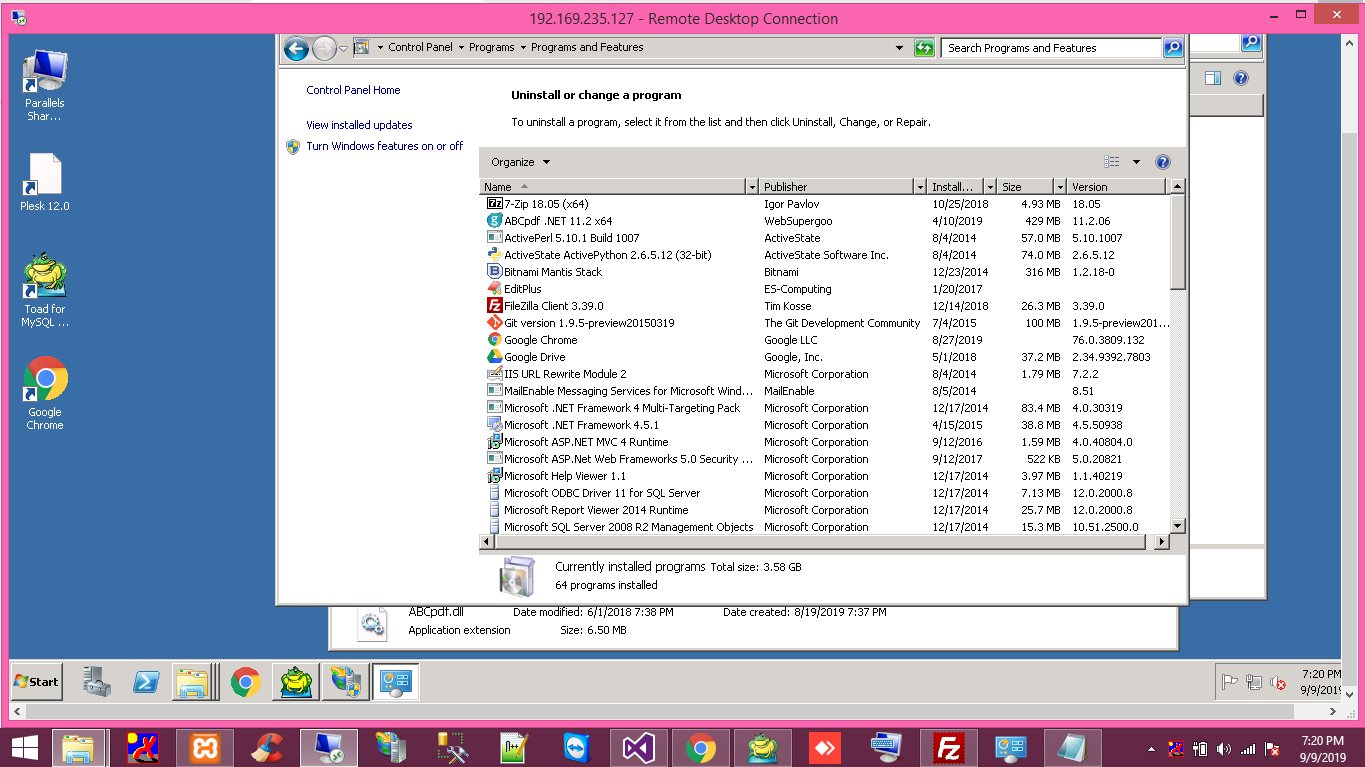Select the Google Drive program row
The image size is (1365, 767).
click(824, 357)
